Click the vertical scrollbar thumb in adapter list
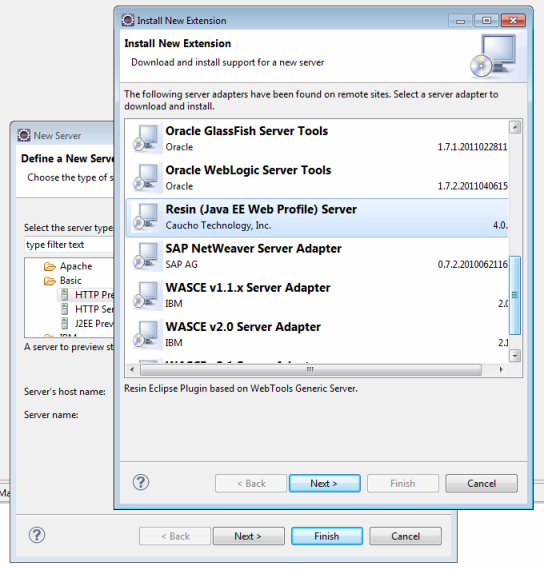 [515, 295]
